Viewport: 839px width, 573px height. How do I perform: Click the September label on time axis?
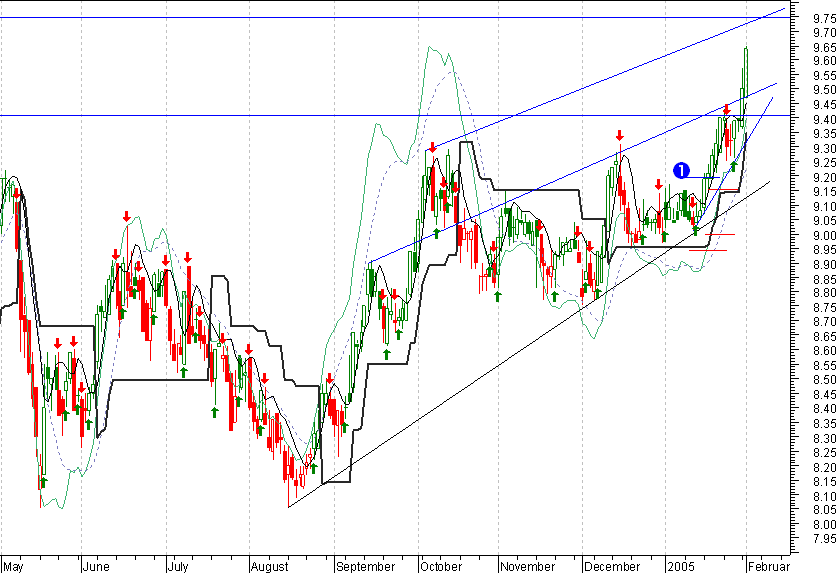point(365,566)
